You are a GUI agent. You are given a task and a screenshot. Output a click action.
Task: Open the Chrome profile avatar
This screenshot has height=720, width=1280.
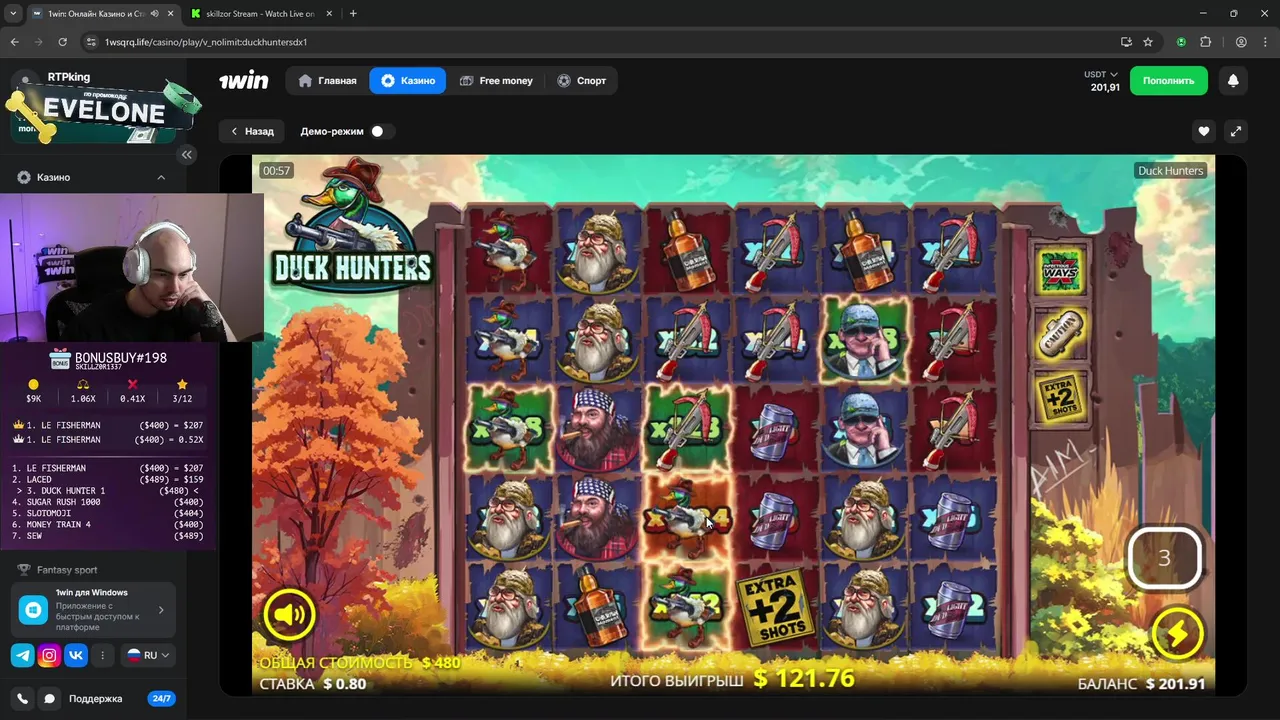coord(1240,42)
